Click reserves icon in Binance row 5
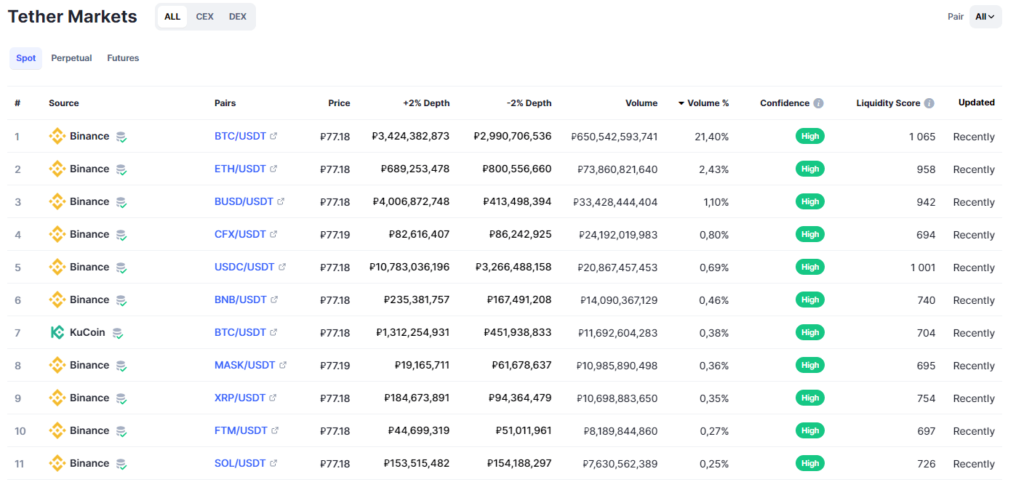Image resolution: width=1024 pixels, height=482 pixels. [x=121, y=267]
